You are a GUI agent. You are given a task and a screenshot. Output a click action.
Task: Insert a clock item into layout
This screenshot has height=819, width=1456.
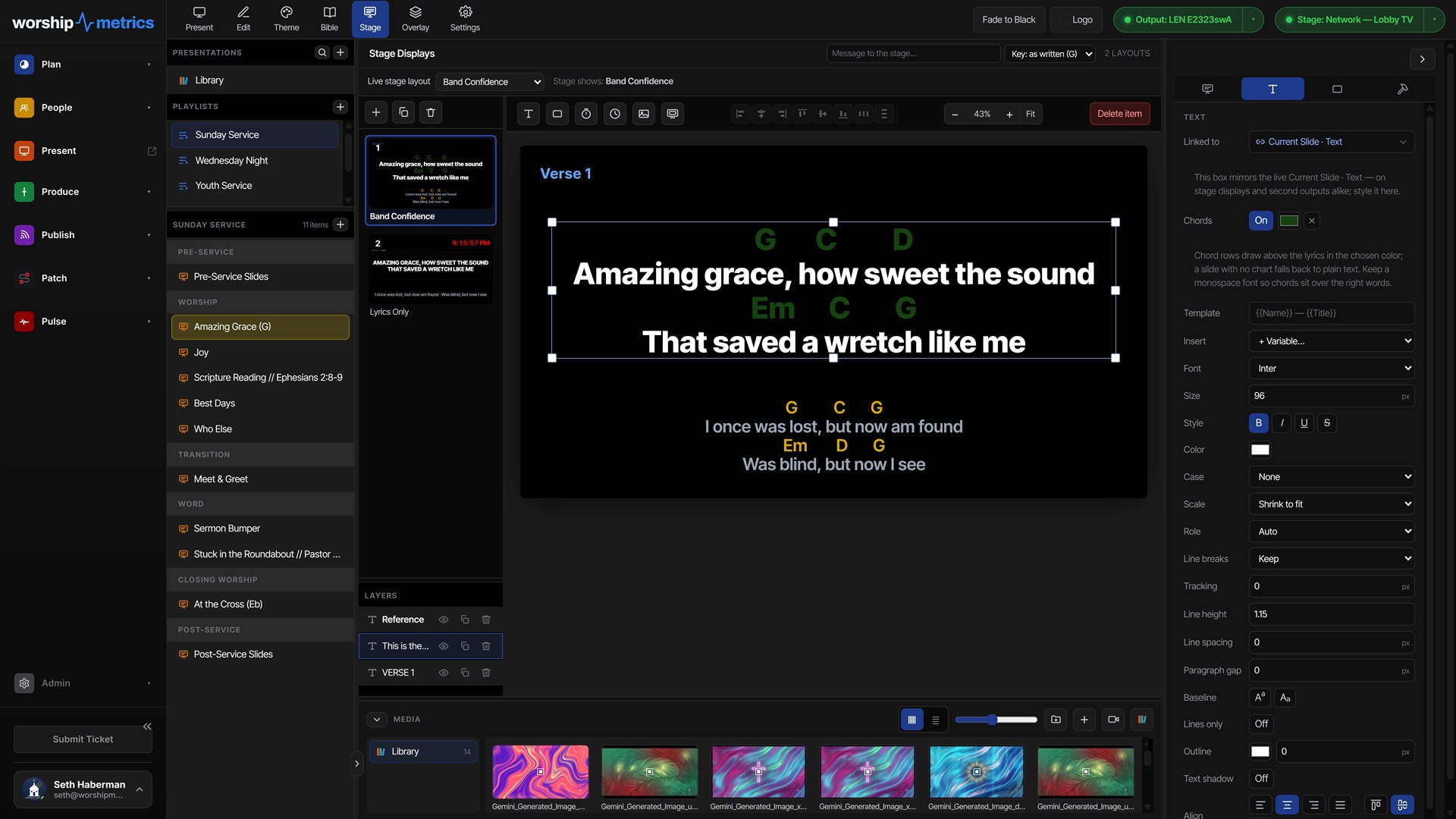pos(615,114)
